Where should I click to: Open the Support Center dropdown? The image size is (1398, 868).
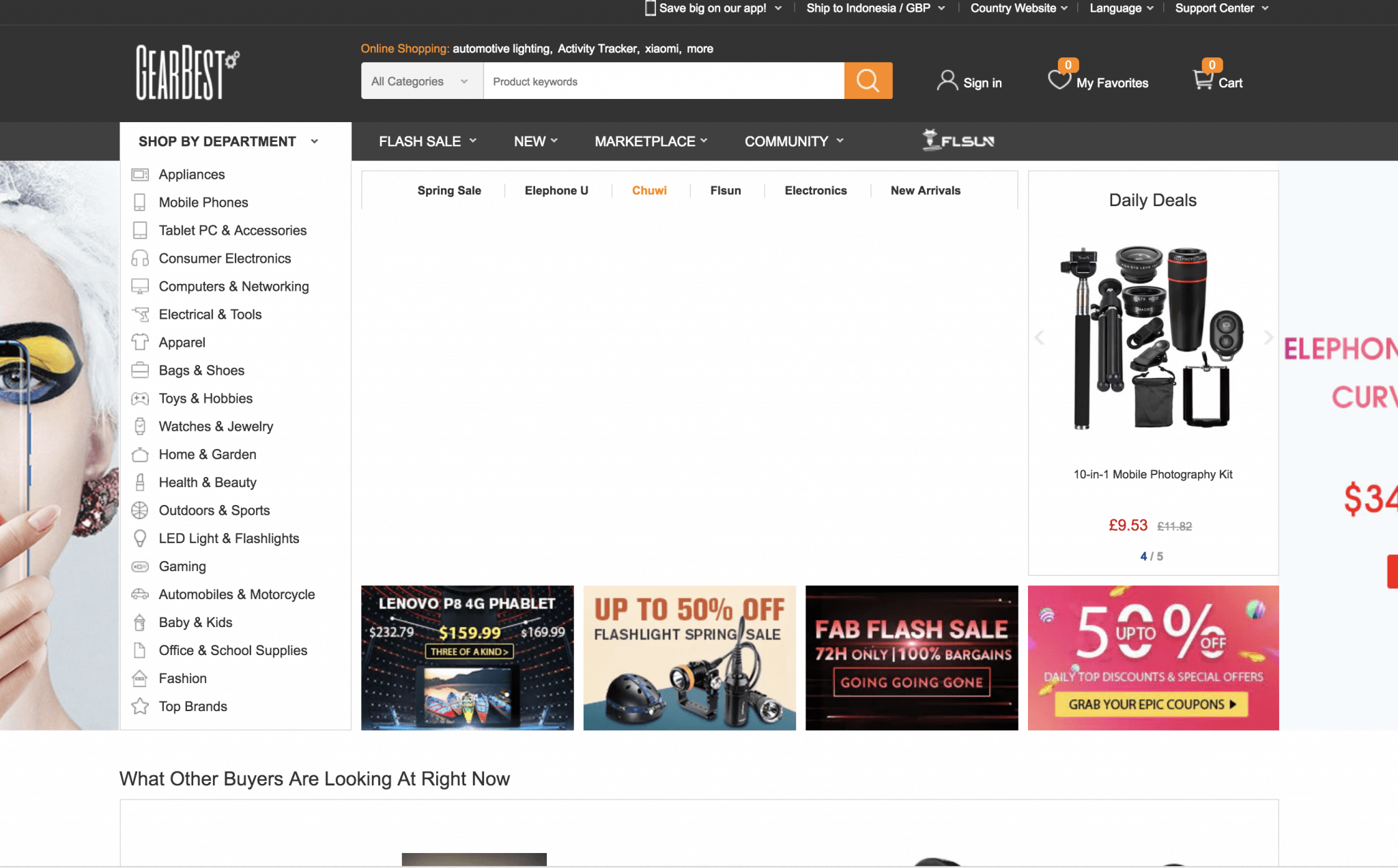click(1221, 8)
